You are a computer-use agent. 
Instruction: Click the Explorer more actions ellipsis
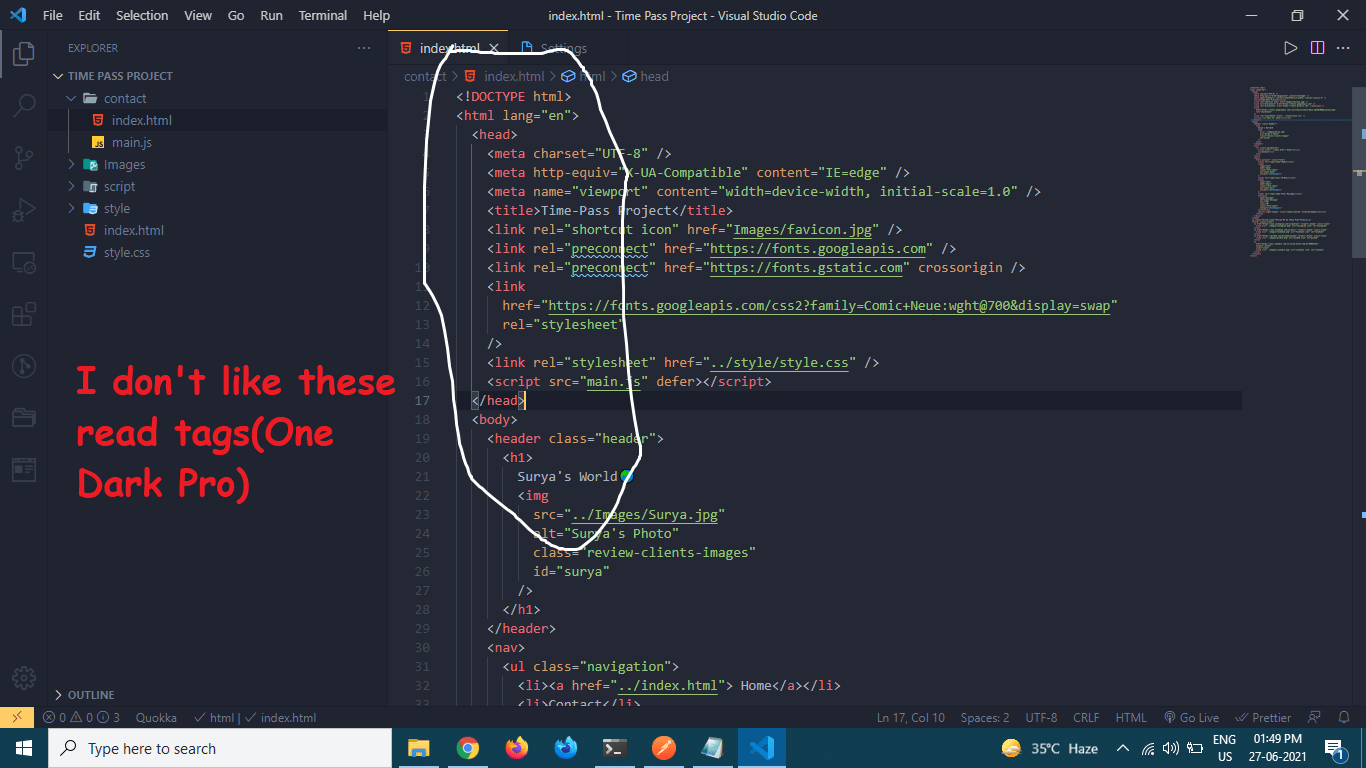364,48
